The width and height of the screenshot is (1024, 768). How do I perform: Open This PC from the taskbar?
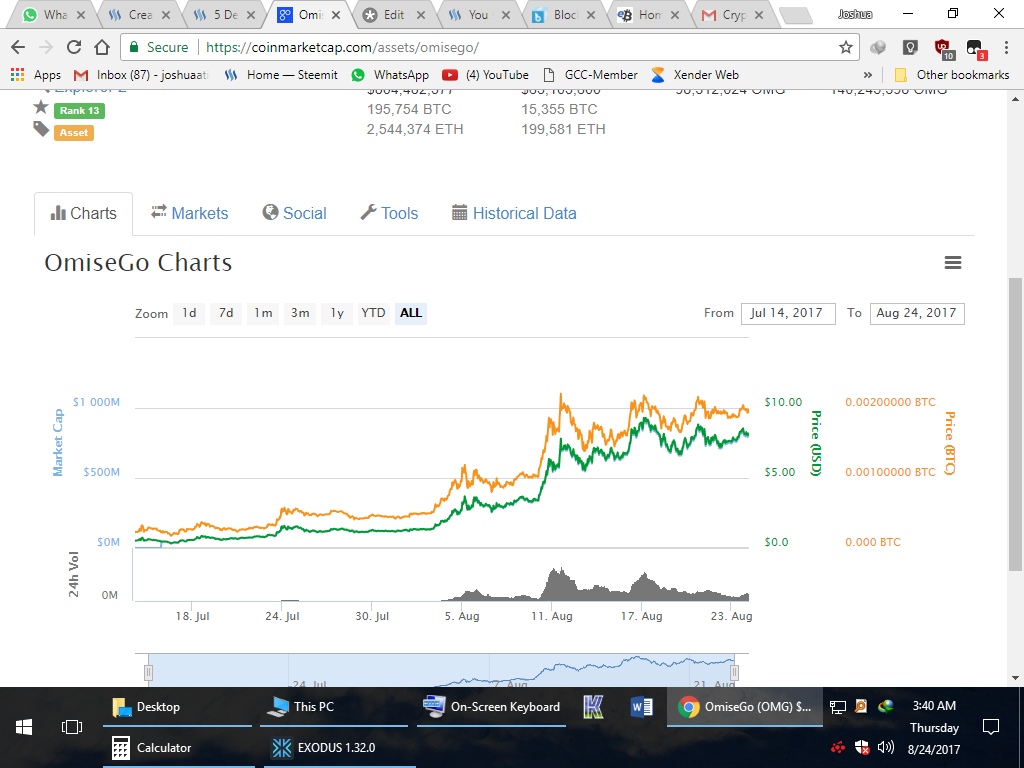[334, 707]
